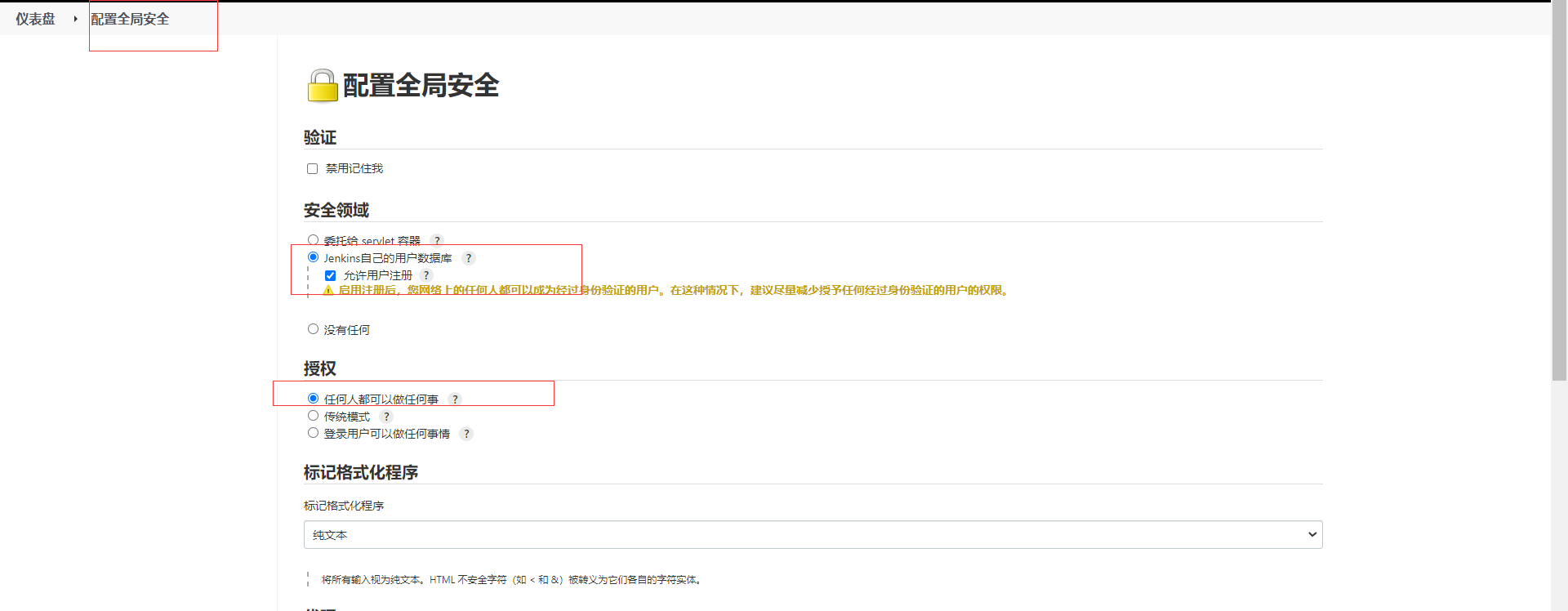The width and height of the screenshot is (1568, 611).
Task: Open help for 登录用户可以做任何事情
Action: pyautogui.click(x=466, y=434)
